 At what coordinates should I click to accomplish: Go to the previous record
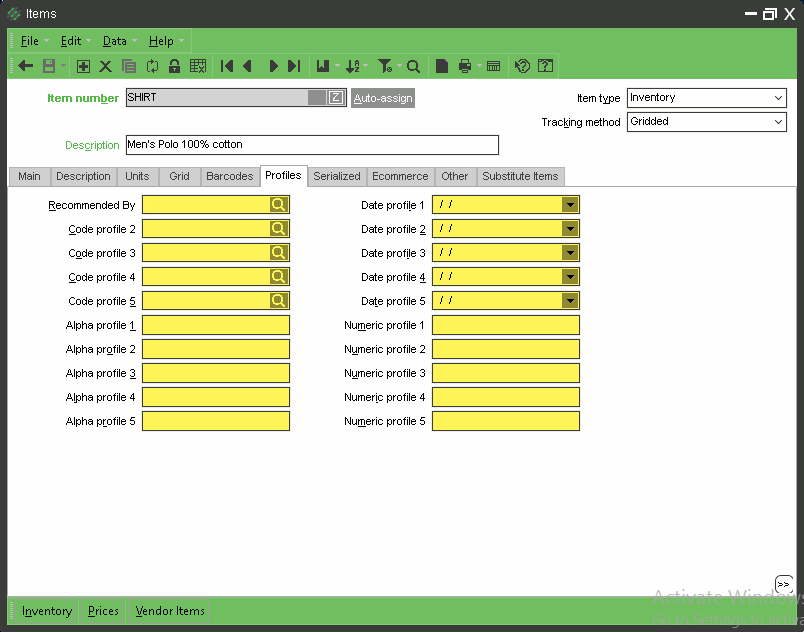248,66
